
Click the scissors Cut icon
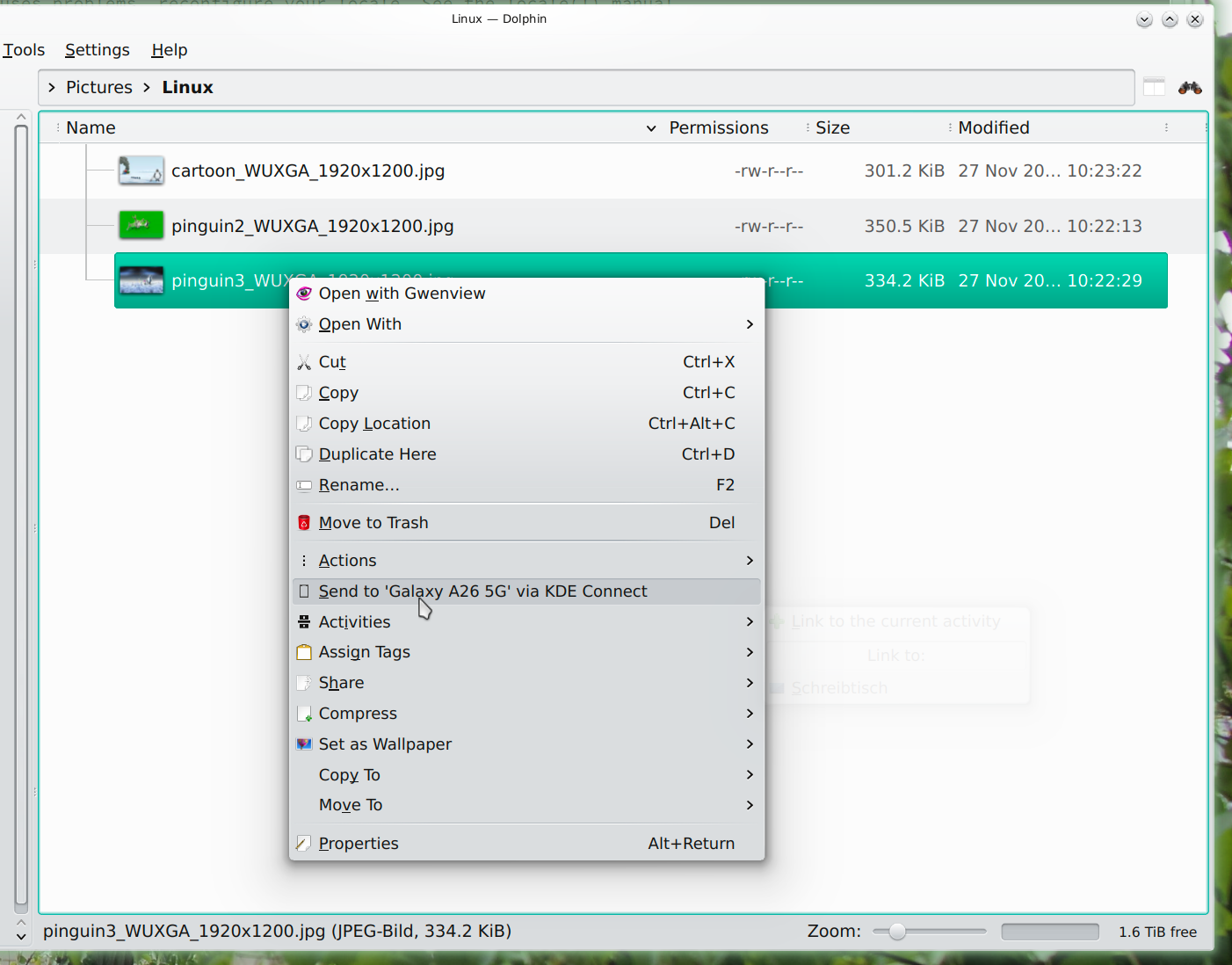tap(304, 362)
